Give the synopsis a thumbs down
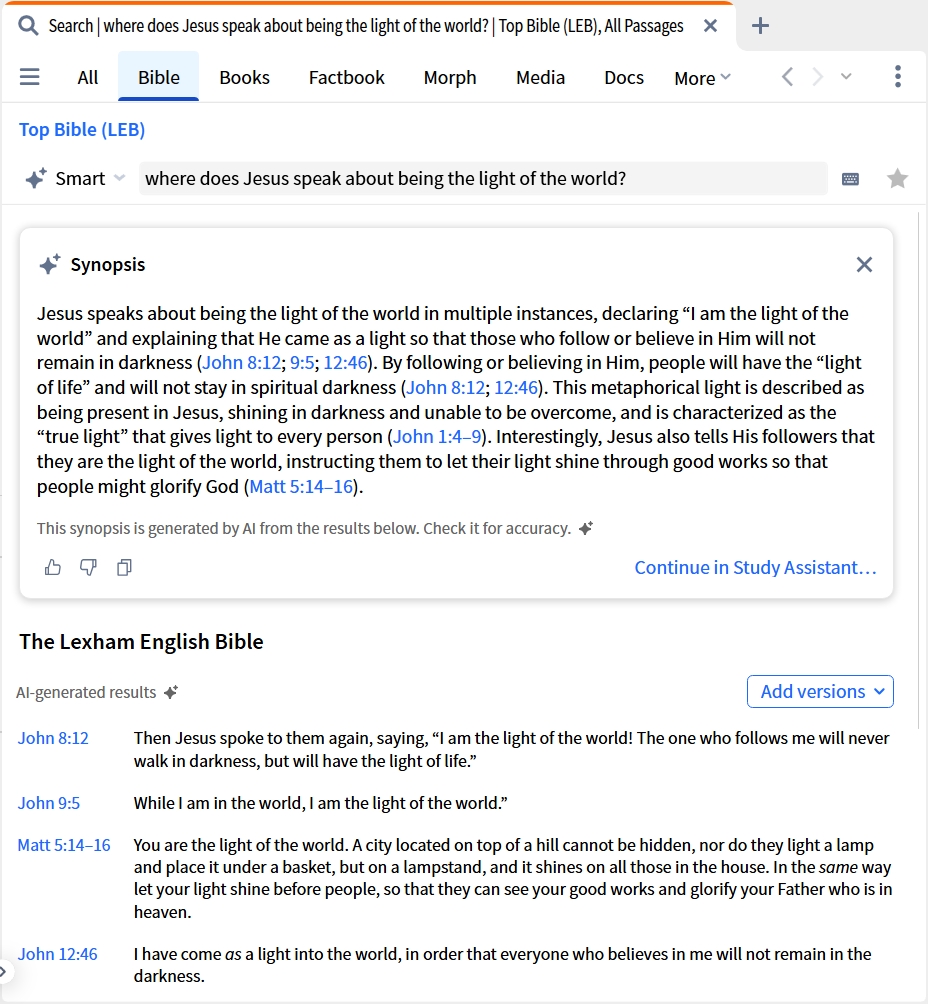The height and width of the screenshot is (1004, 928). [88, 567]
